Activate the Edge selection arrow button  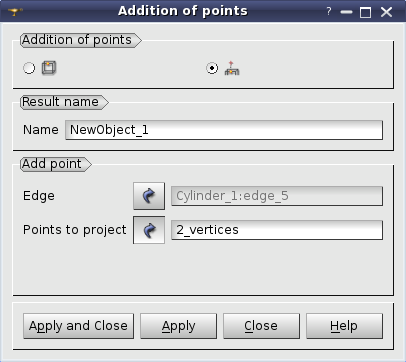click(149, 196)
